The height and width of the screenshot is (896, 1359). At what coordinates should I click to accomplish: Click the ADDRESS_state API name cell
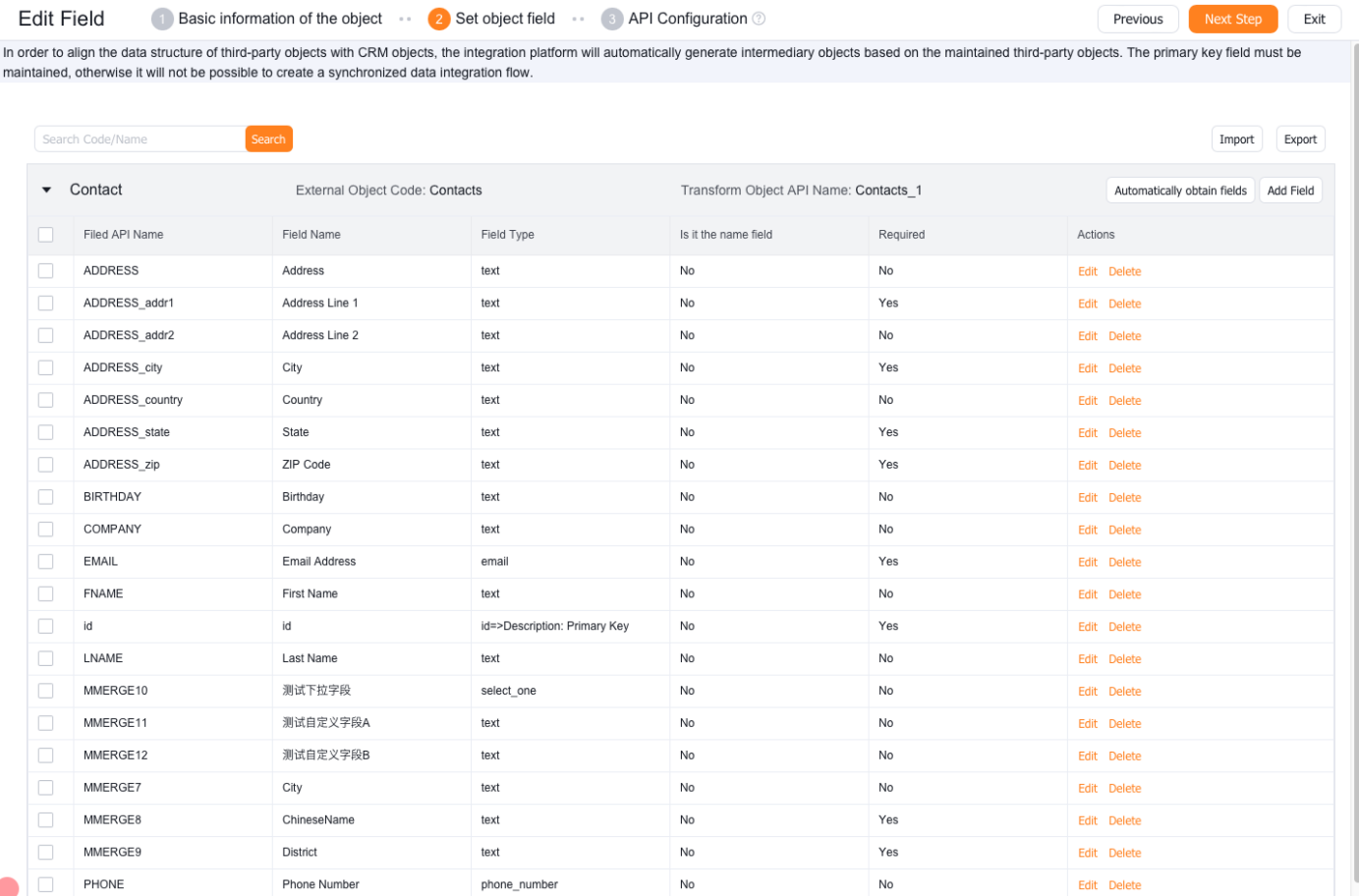[x=126, y=432]
